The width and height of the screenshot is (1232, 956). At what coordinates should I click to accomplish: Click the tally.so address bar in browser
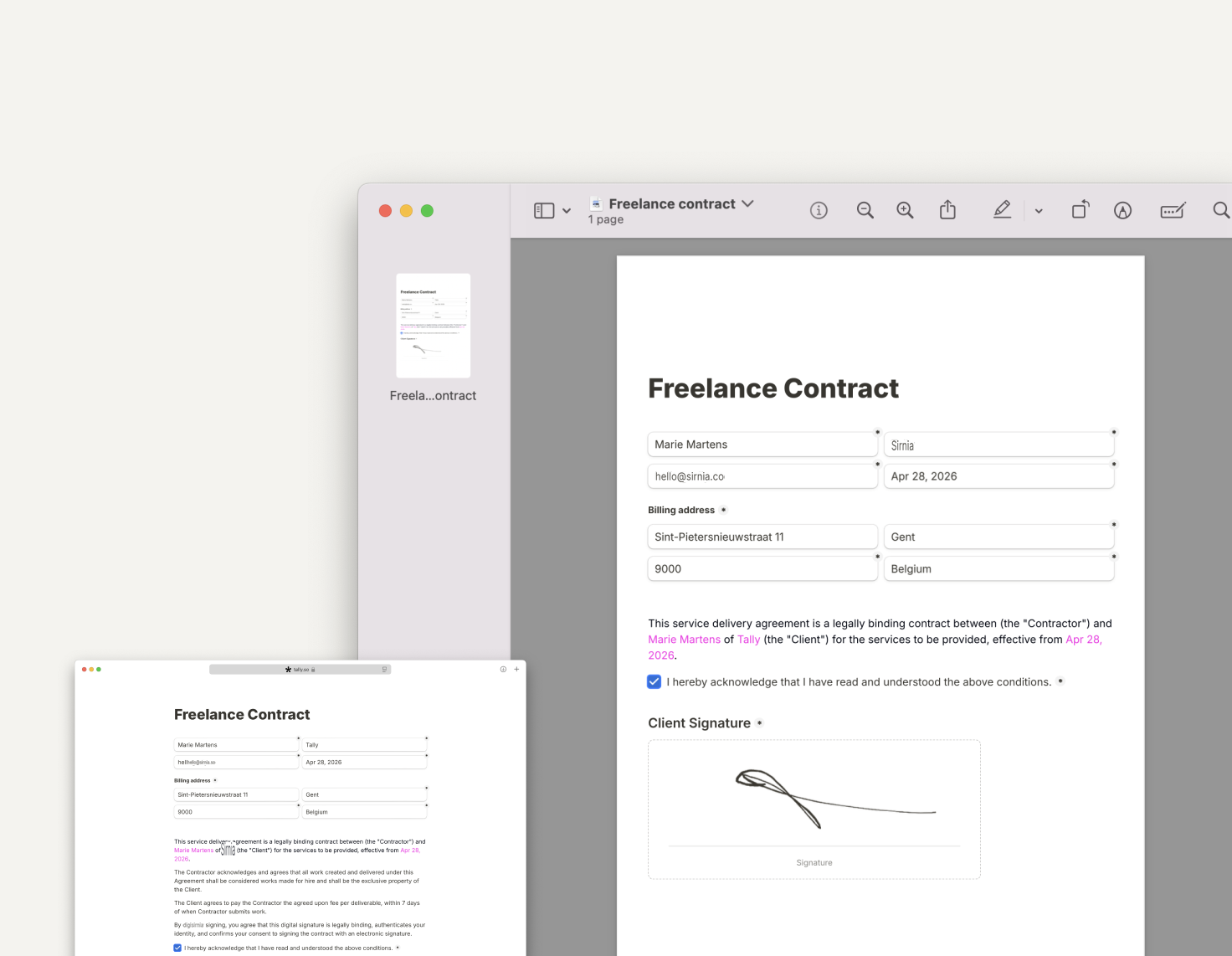(300, 669)
